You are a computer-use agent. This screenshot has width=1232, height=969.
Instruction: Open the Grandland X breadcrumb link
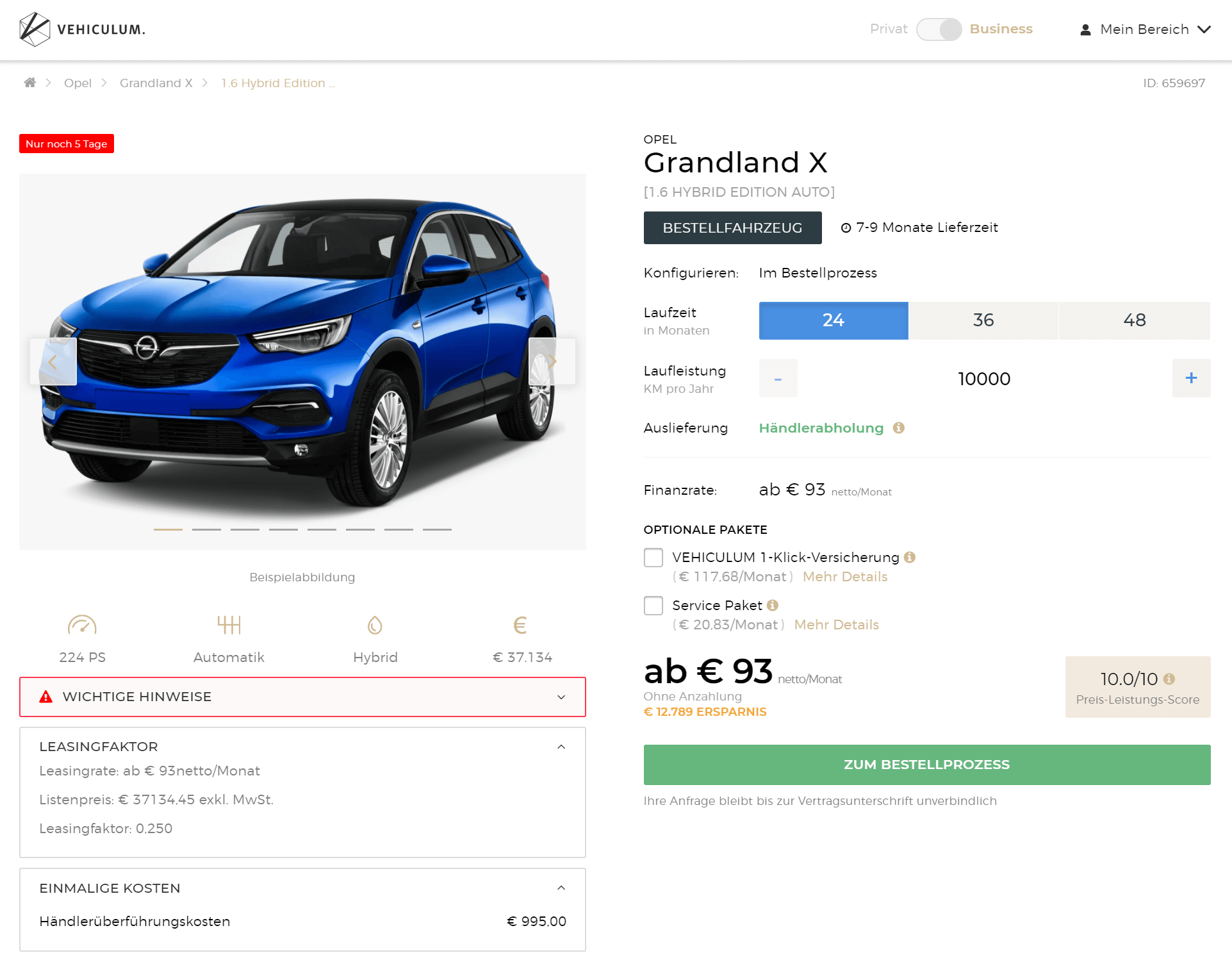[156, 83]
